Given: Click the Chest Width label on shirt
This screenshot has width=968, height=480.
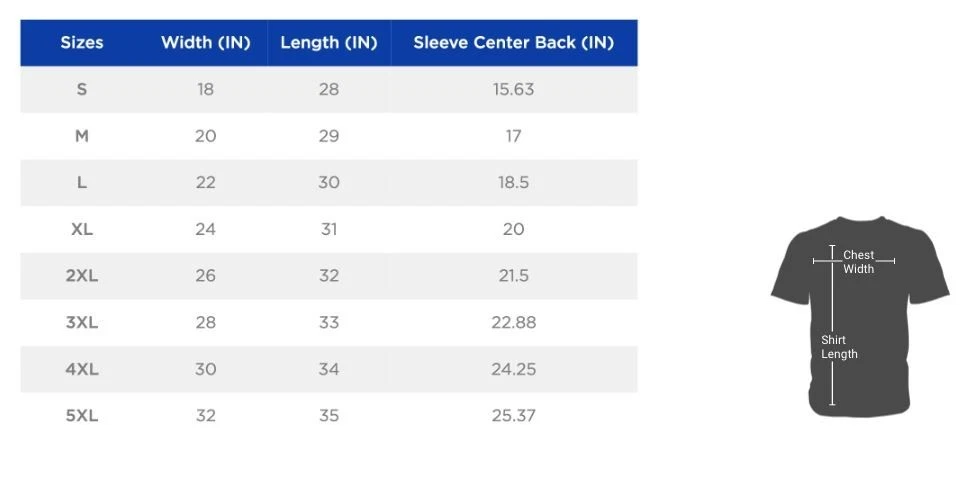Looking at the screenshot, I should tap(858, 262).
